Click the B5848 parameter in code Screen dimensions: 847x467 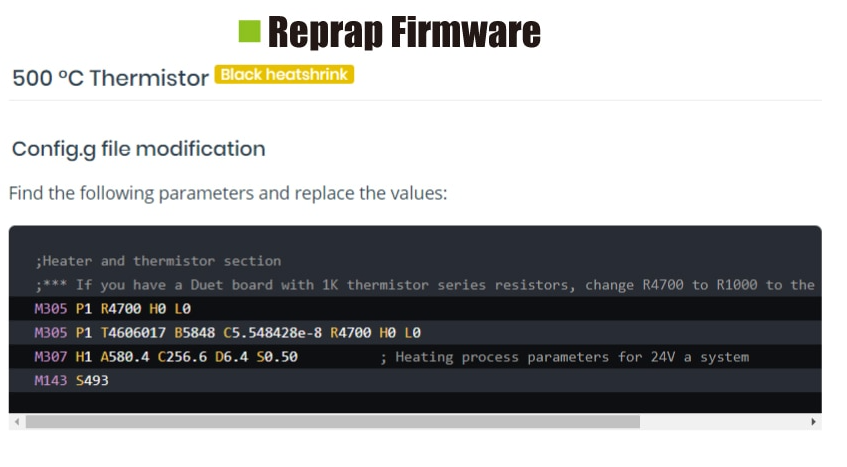coord(194,333)
